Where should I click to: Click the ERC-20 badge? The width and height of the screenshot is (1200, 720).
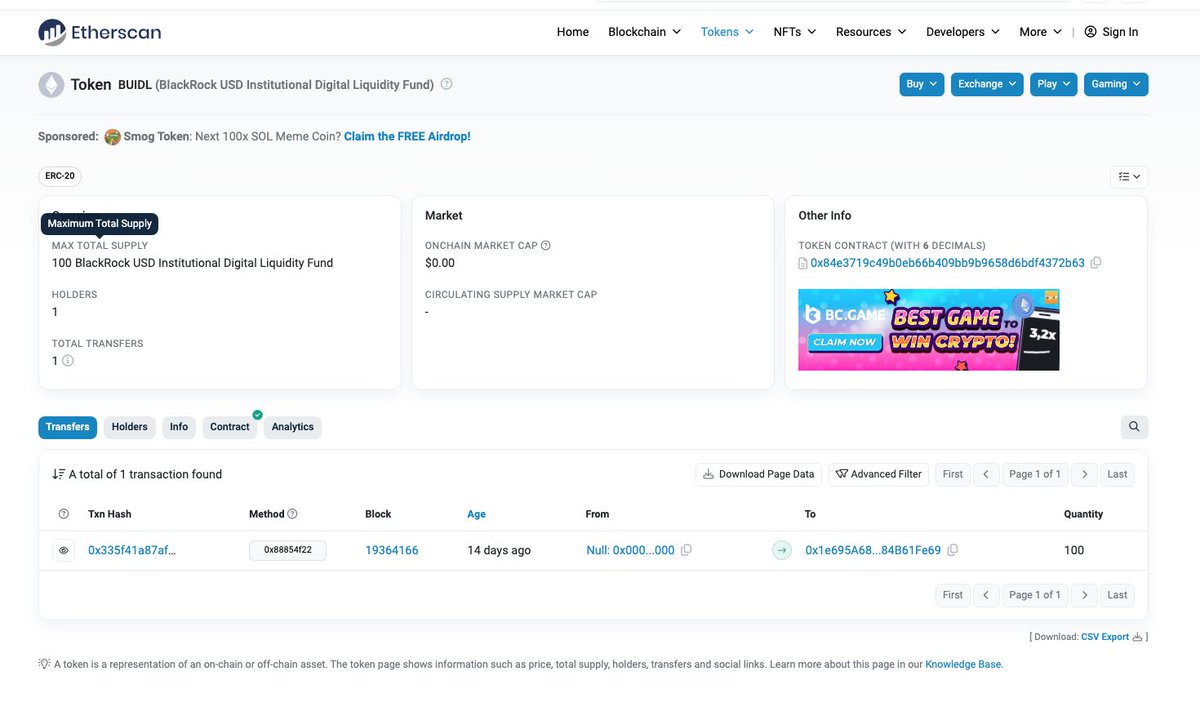point(60,176)
